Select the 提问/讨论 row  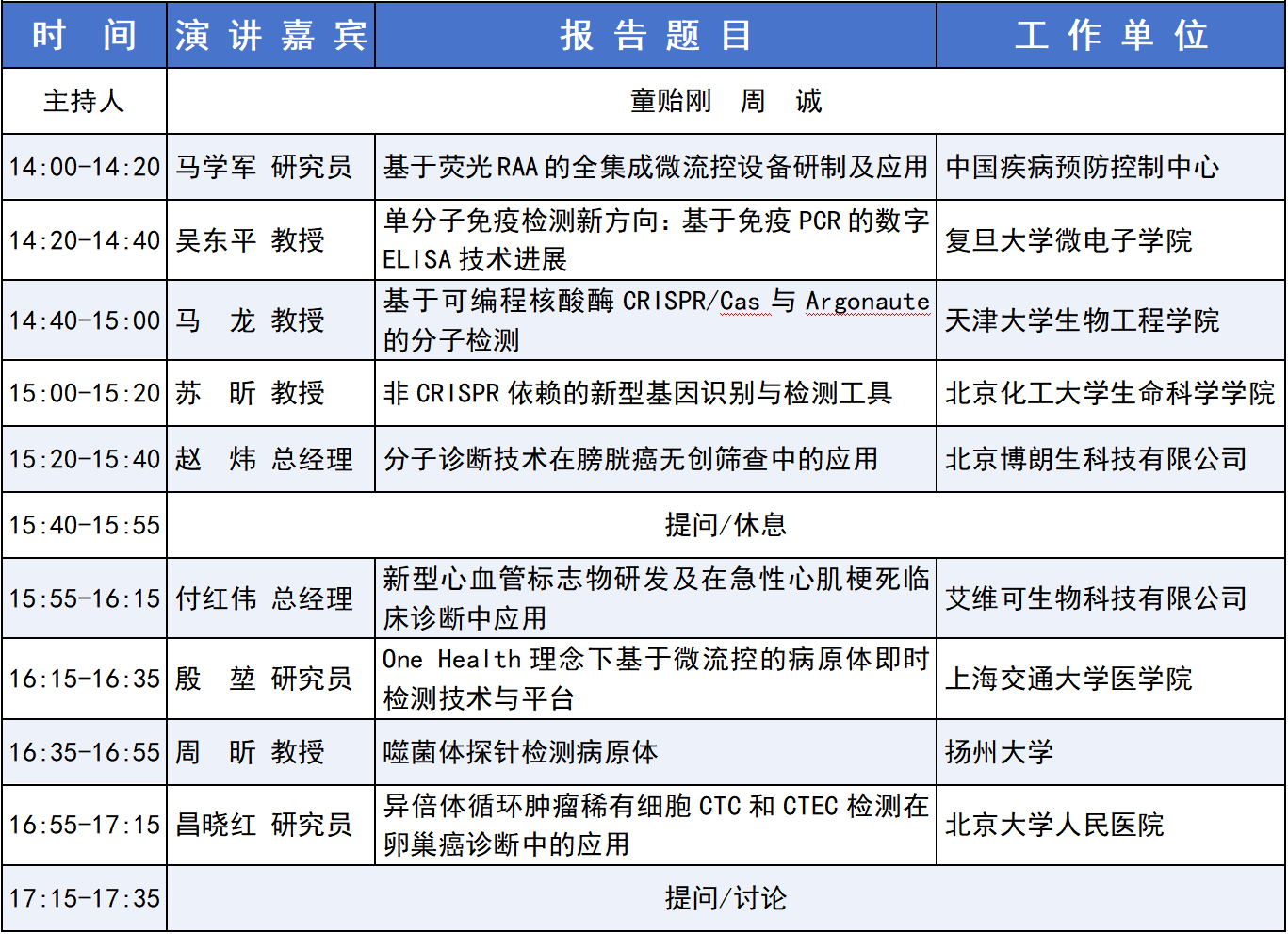tap(726, 898)
